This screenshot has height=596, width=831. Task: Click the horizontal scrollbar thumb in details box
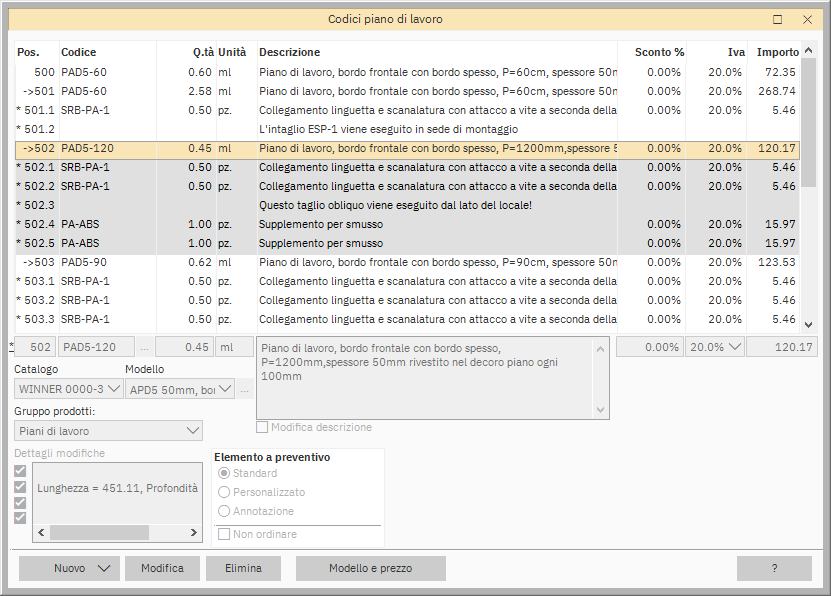[98, 533]
